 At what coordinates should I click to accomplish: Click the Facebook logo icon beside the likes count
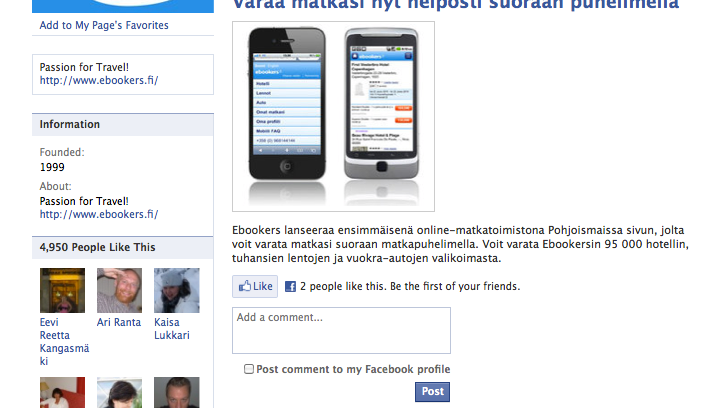(290, 287)
